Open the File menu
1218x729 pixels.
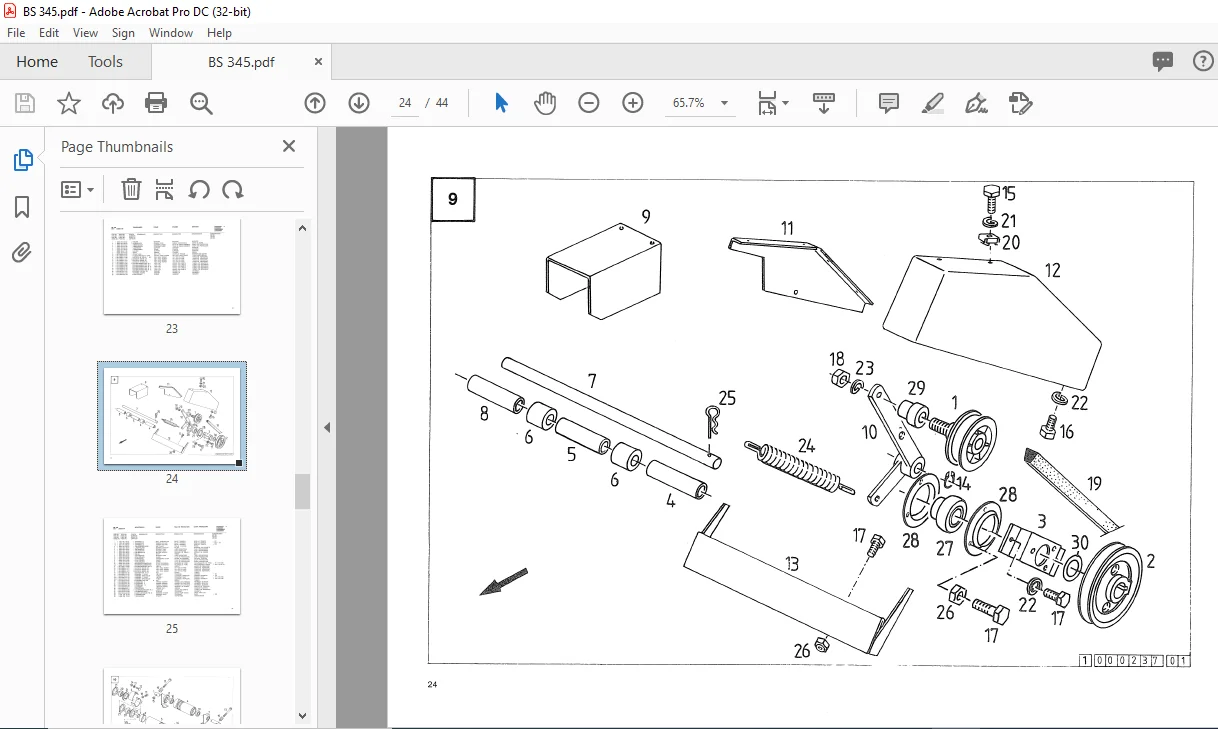point(16,33)
